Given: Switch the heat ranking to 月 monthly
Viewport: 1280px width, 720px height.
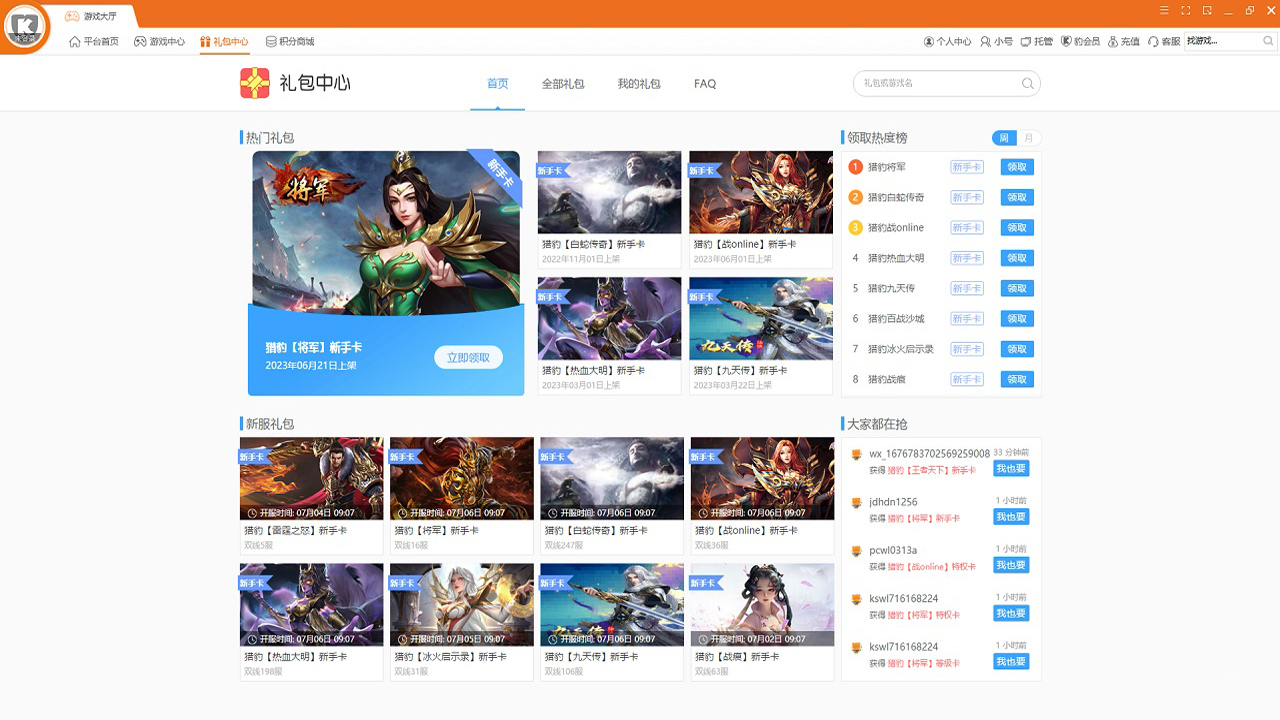Looking at the screenshot, I should pos(1031,138).
